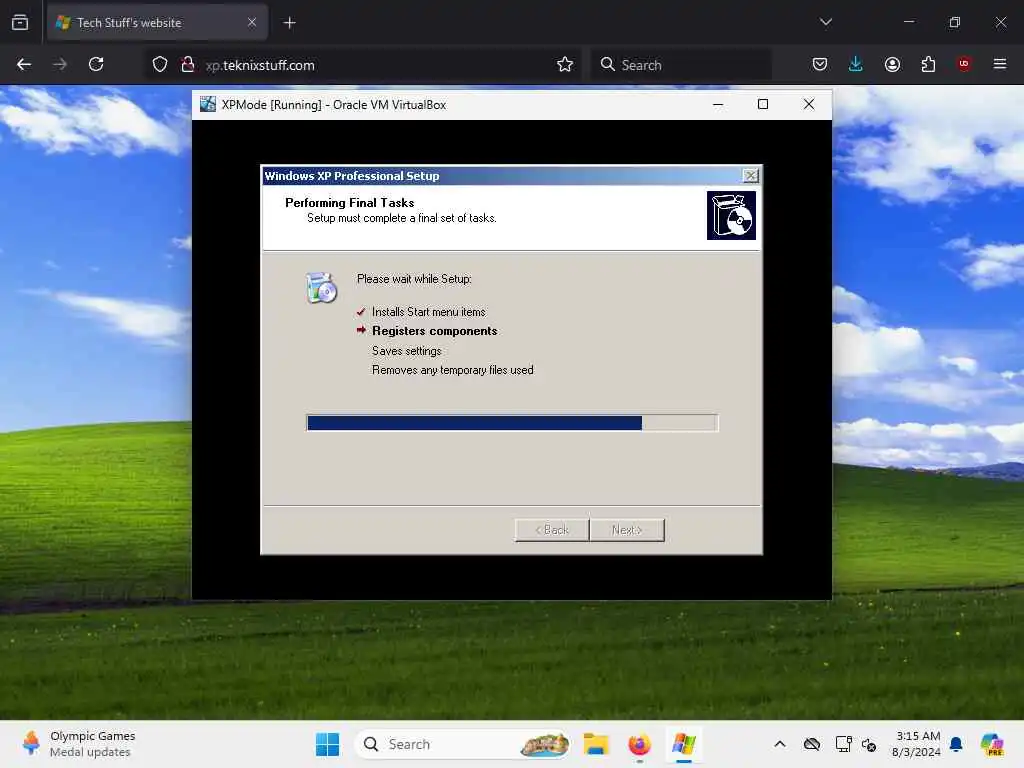Click the Next button in setup

tap(627, 530)
